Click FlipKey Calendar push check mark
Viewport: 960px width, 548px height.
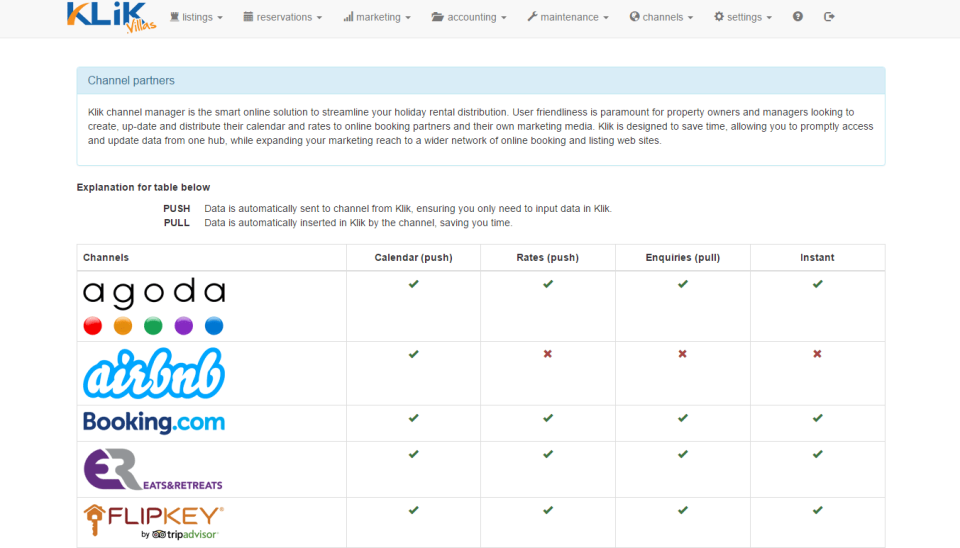pos(414,509)
